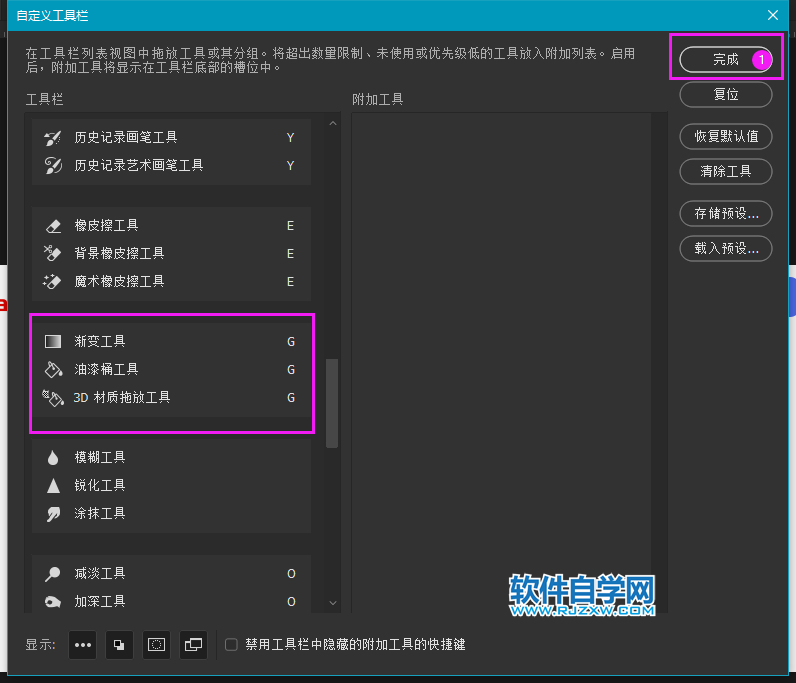Enable 禁用工具栏中隐藏的附加工具的快捷键 checkbox
796x683 pixels.
pos(231,645)
